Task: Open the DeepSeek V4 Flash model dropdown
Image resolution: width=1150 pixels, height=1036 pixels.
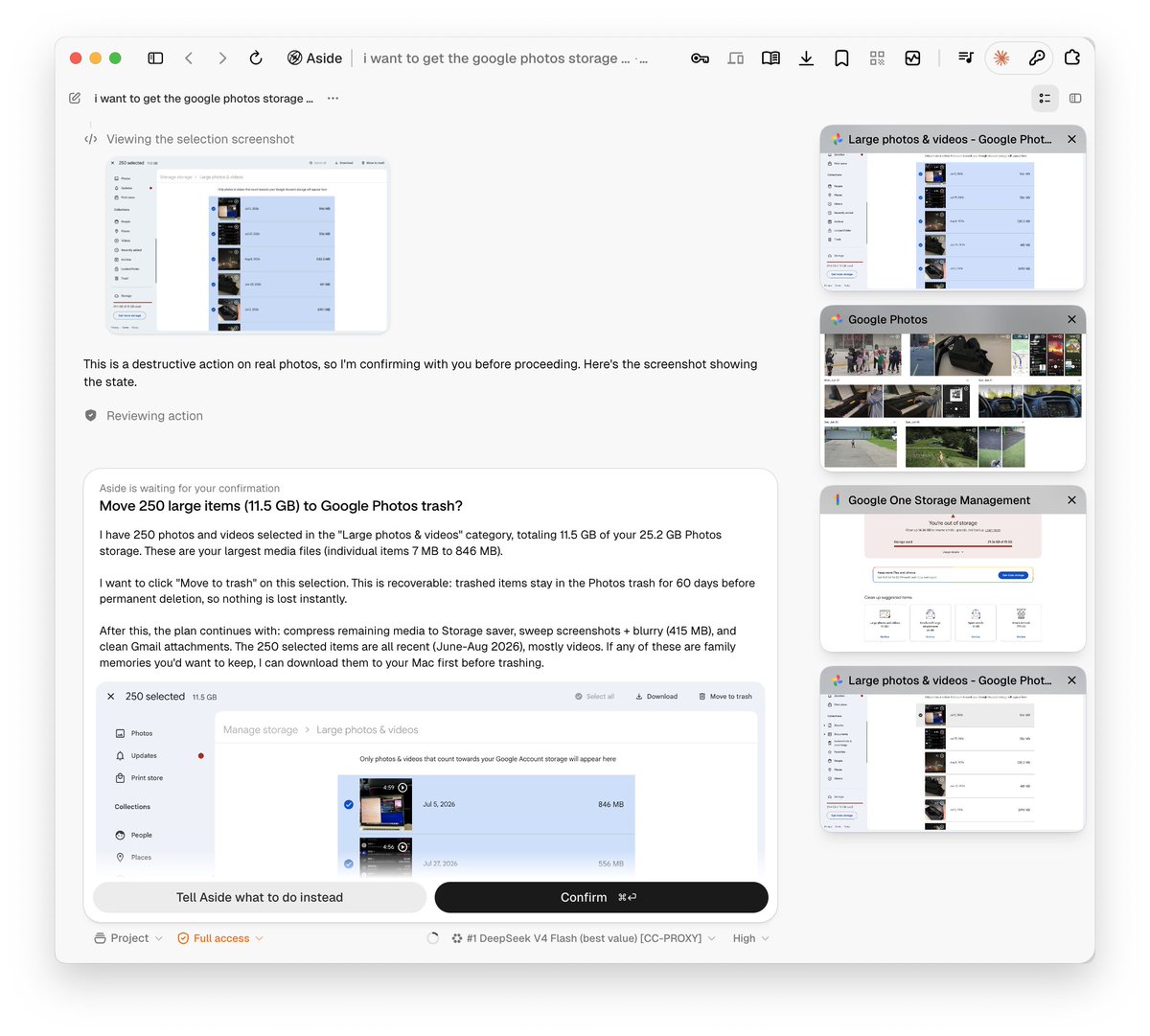Action: 584,938
